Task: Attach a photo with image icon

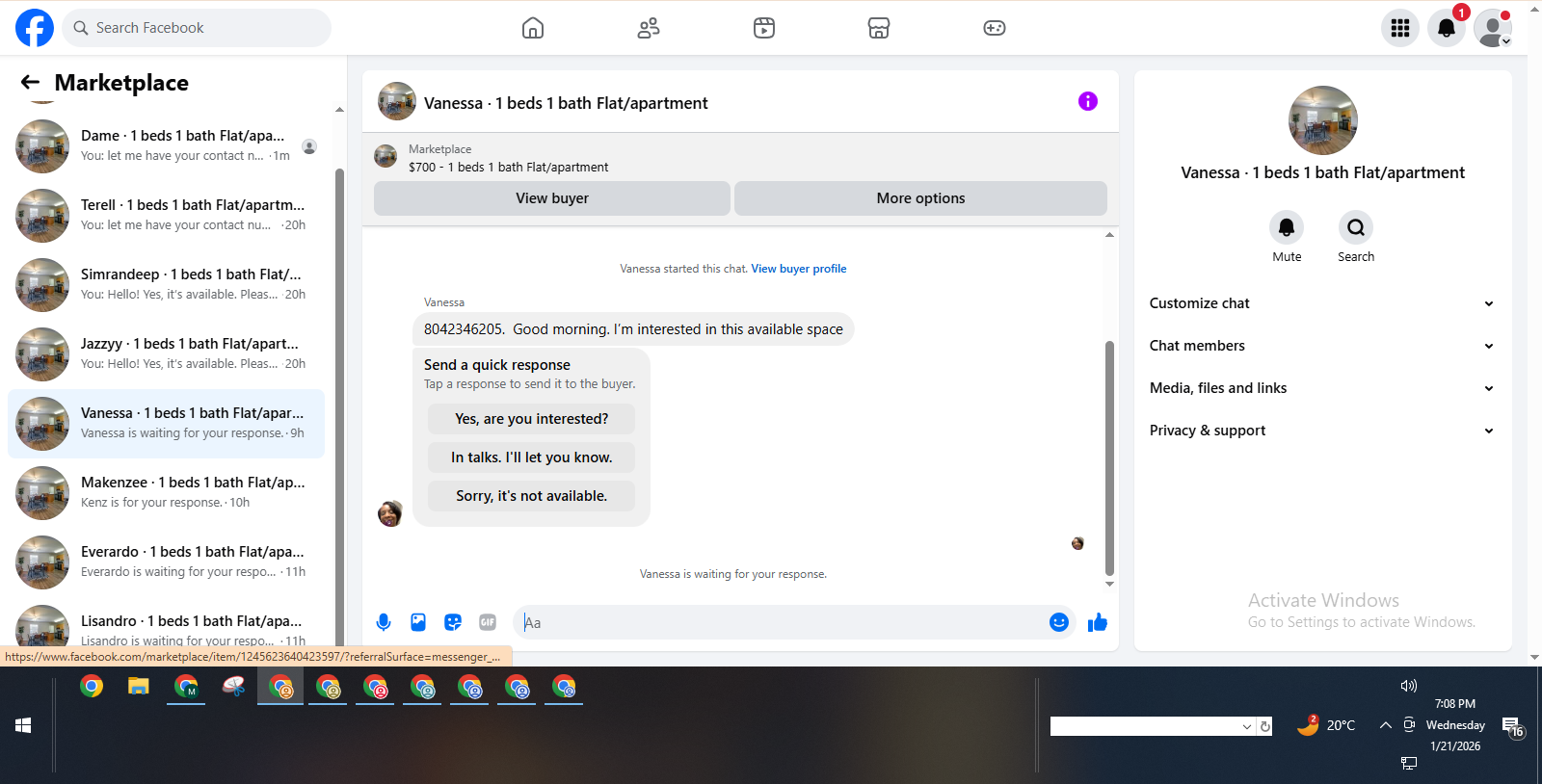Action: pyautogui.click(x=418, y=622)
